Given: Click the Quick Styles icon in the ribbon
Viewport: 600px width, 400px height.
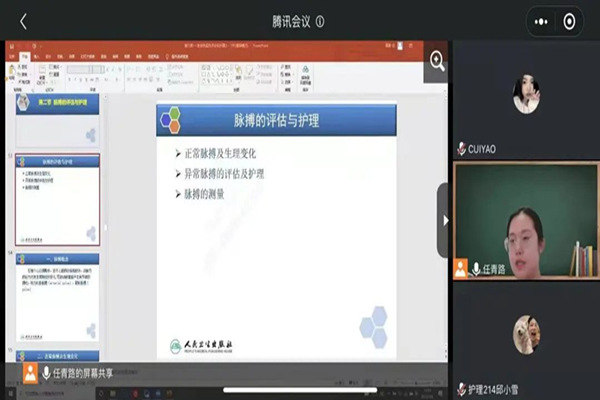Looking at the screenshot, I should (249, 72).
